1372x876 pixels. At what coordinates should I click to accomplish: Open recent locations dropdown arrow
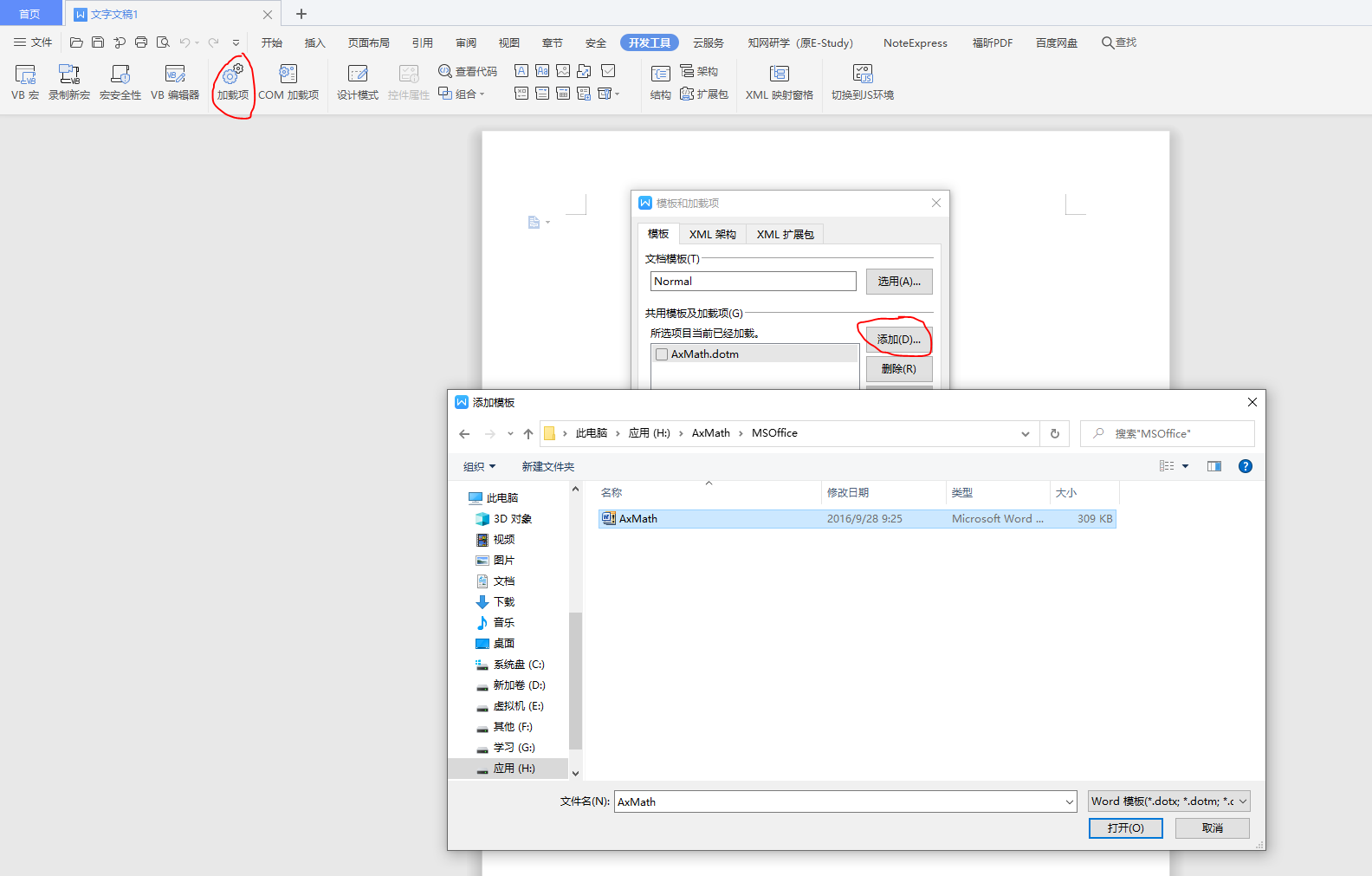[x=510, y=434]
